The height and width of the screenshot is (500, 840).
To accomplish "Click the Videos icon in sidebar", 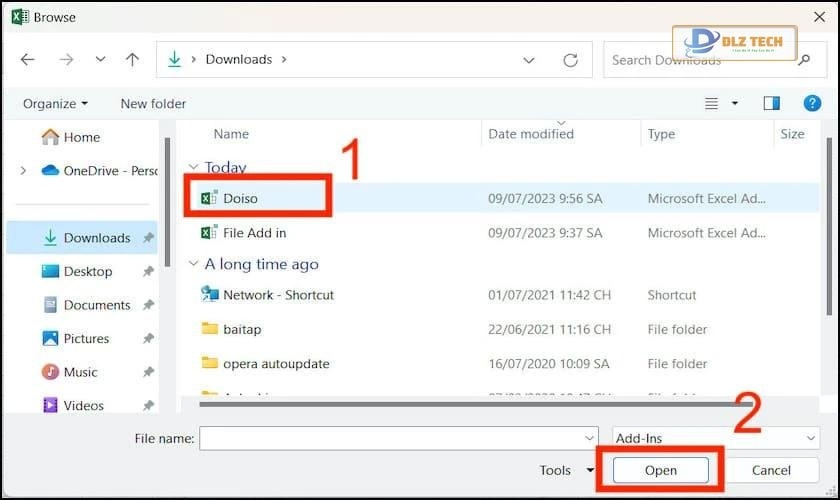I will (x=50, y=405).
